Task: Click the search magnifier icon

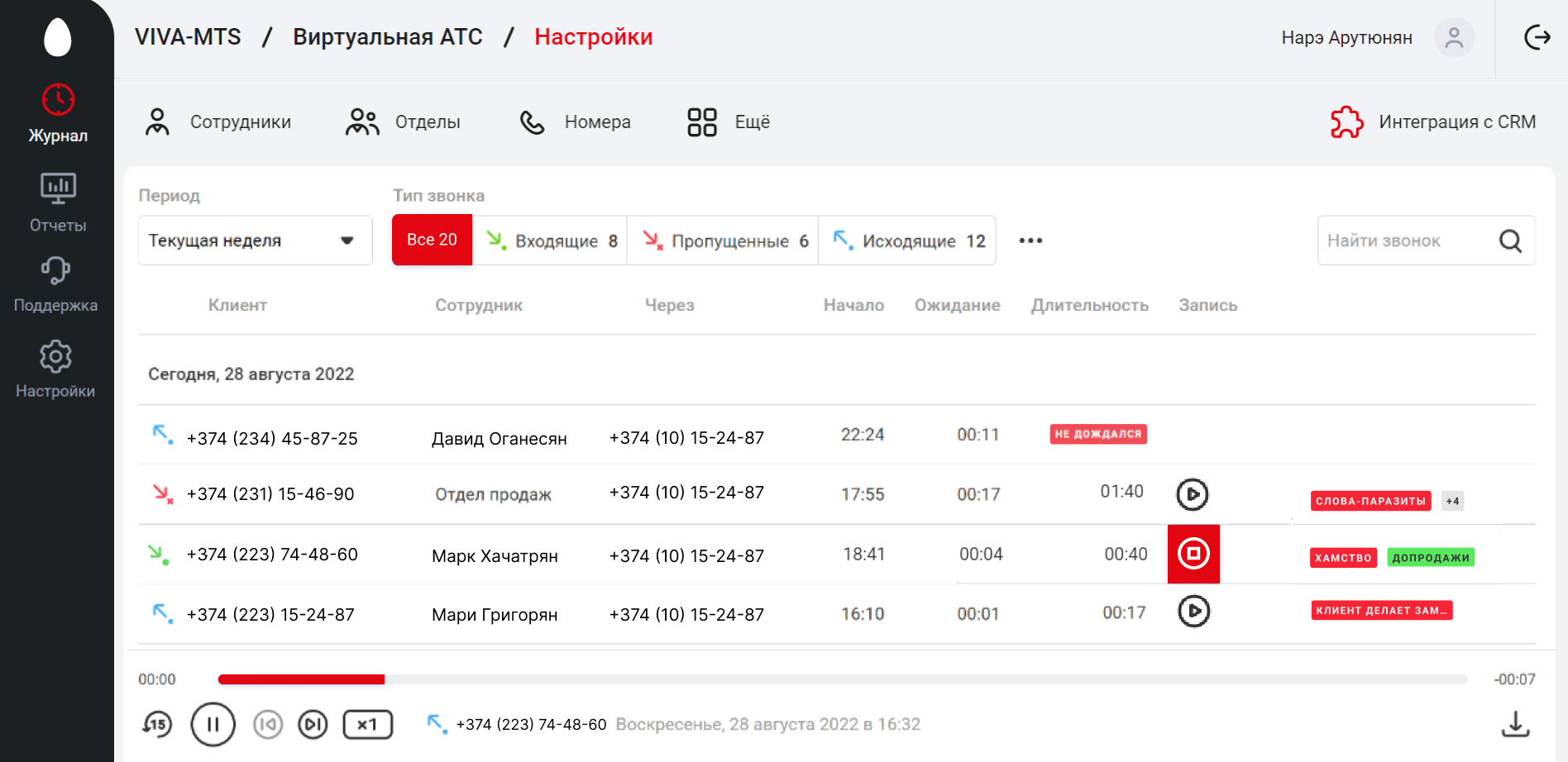Action: pos(1510,241)
